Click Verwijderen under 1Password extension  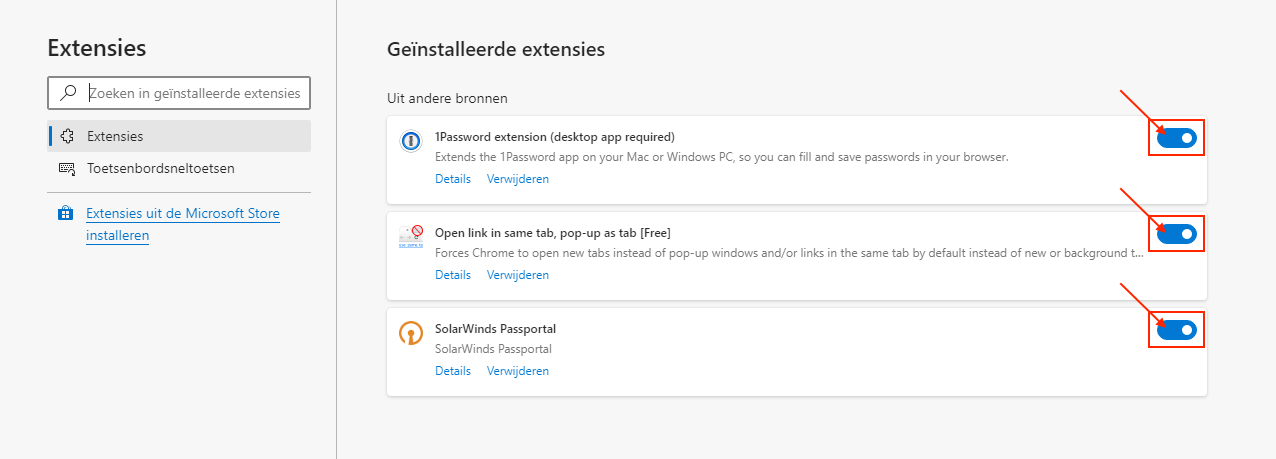tap(518, 179)
